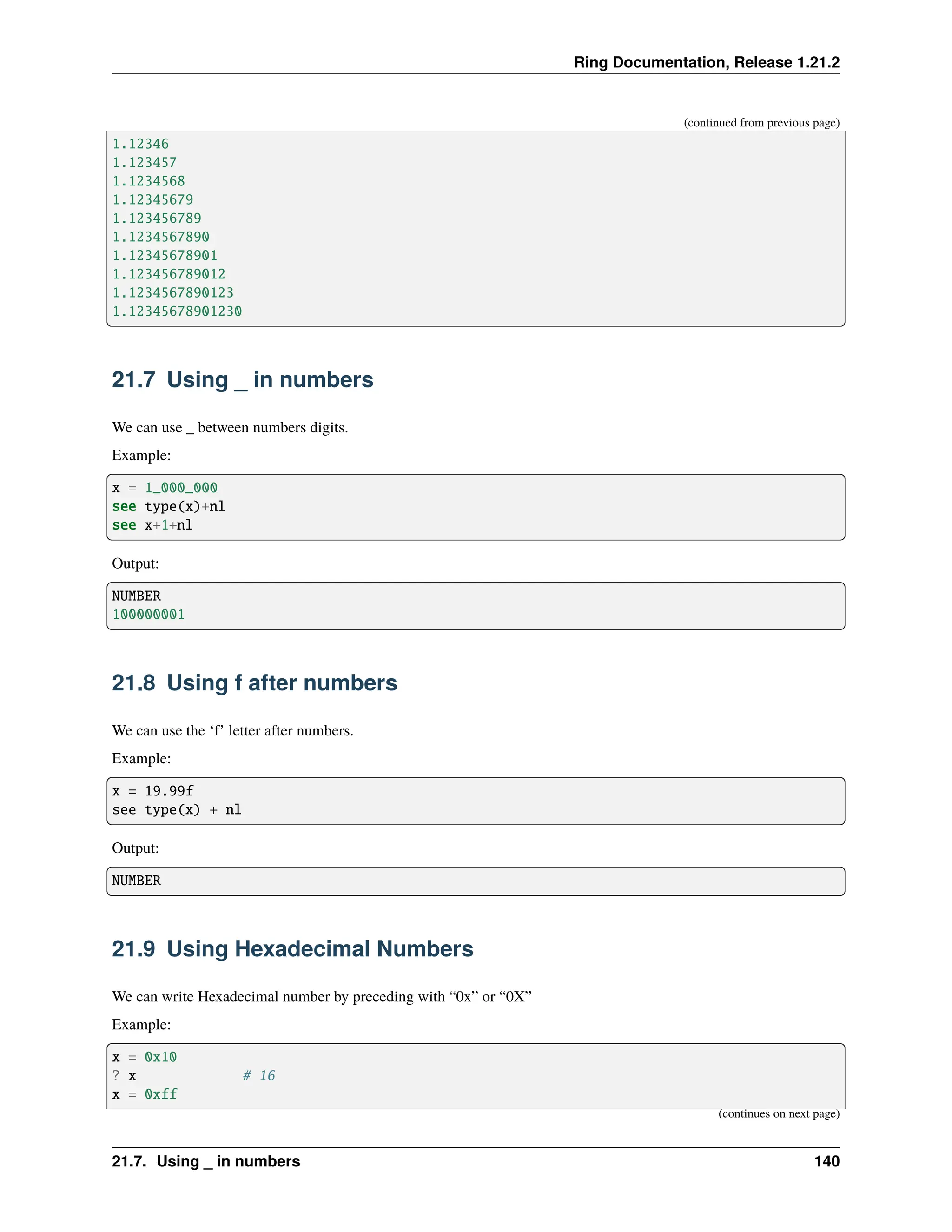Click the output line 1.12346
952x1232 pixels.
(x=140, y=144)
